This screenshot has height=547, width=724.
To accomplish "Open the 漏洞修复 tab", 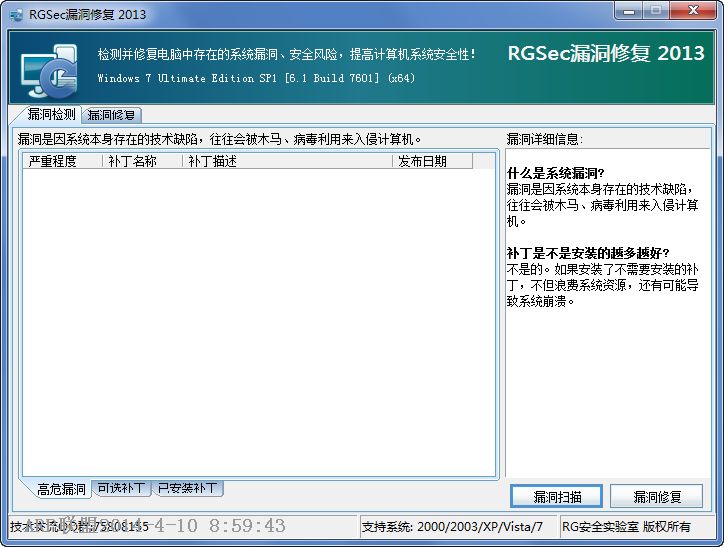I will [111, 115].
